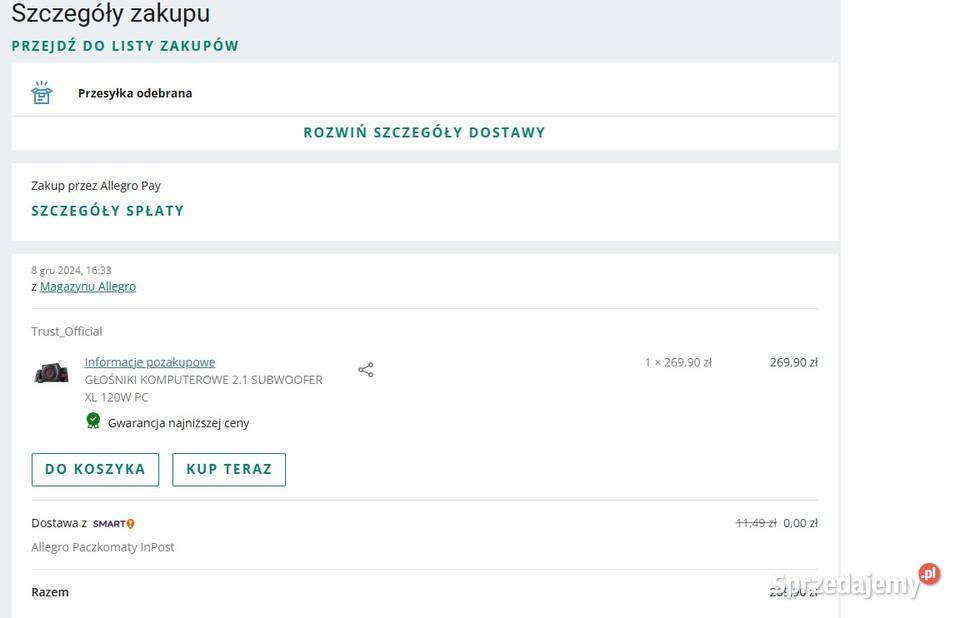Screen dimensions: 960x618
Task: Add the item with Do koszyka button
Action: pos(95,469)
